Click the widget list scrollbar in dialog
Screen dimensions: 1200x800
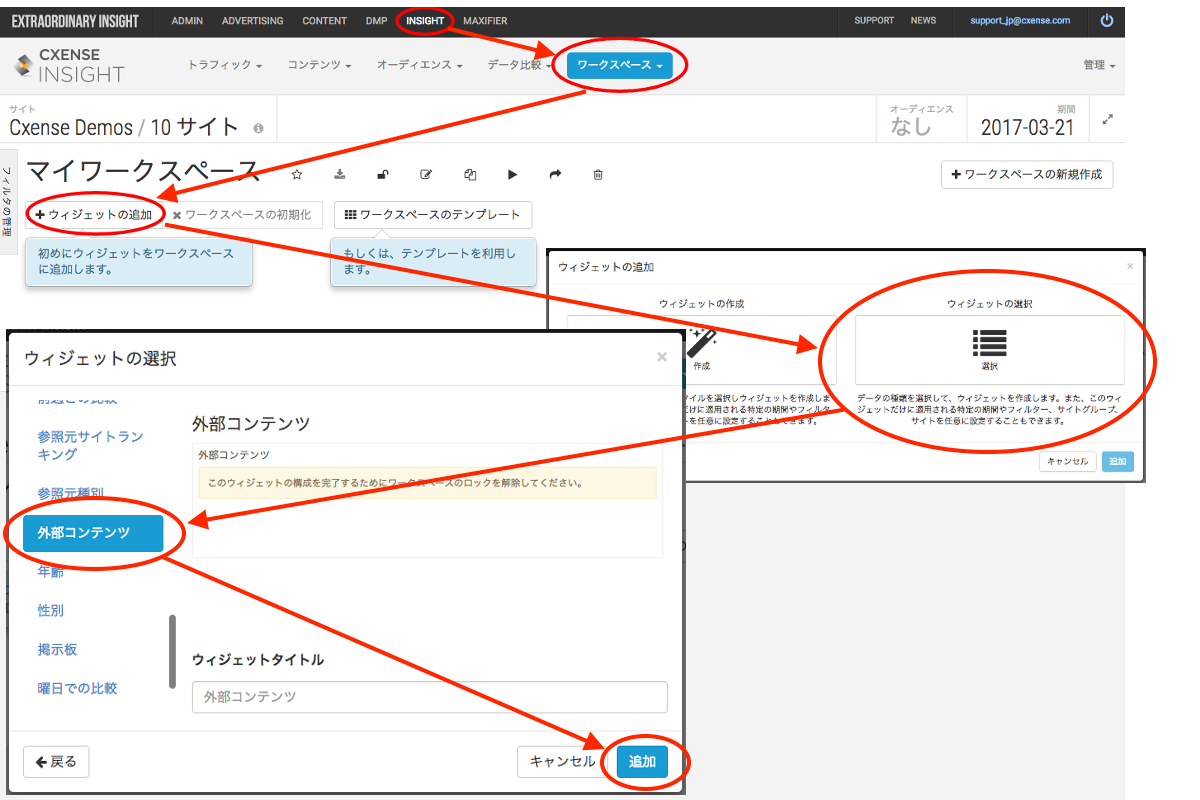[x=173, y=651]
